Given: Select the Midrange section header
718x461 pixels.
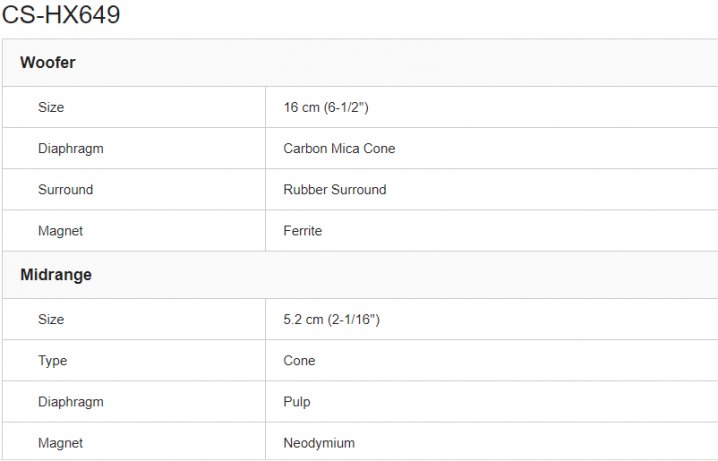Looking at the screenshot, I should point(56,275).
